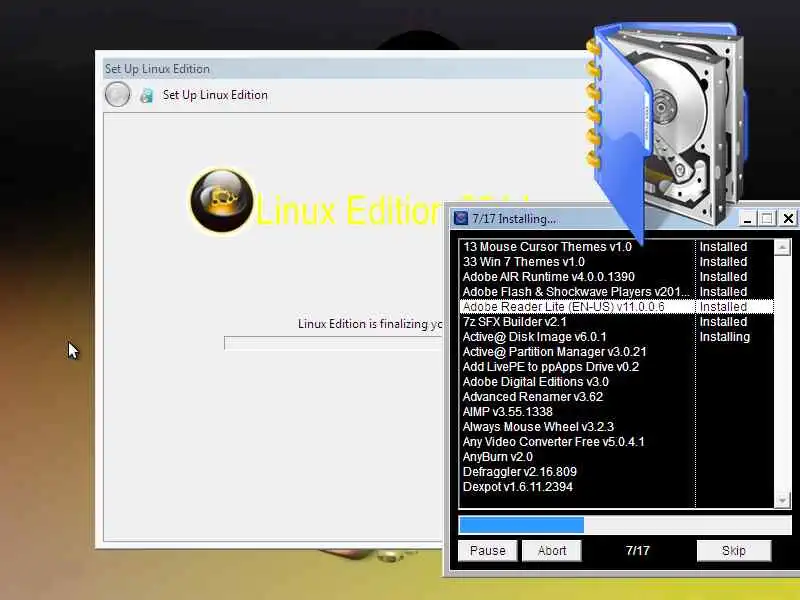Viewport: 800px width, 600px height.
Task: Select highlighted Adobe Reader Lite (EN-US) row
Action: pyautogui.click(x=616, y=307)
